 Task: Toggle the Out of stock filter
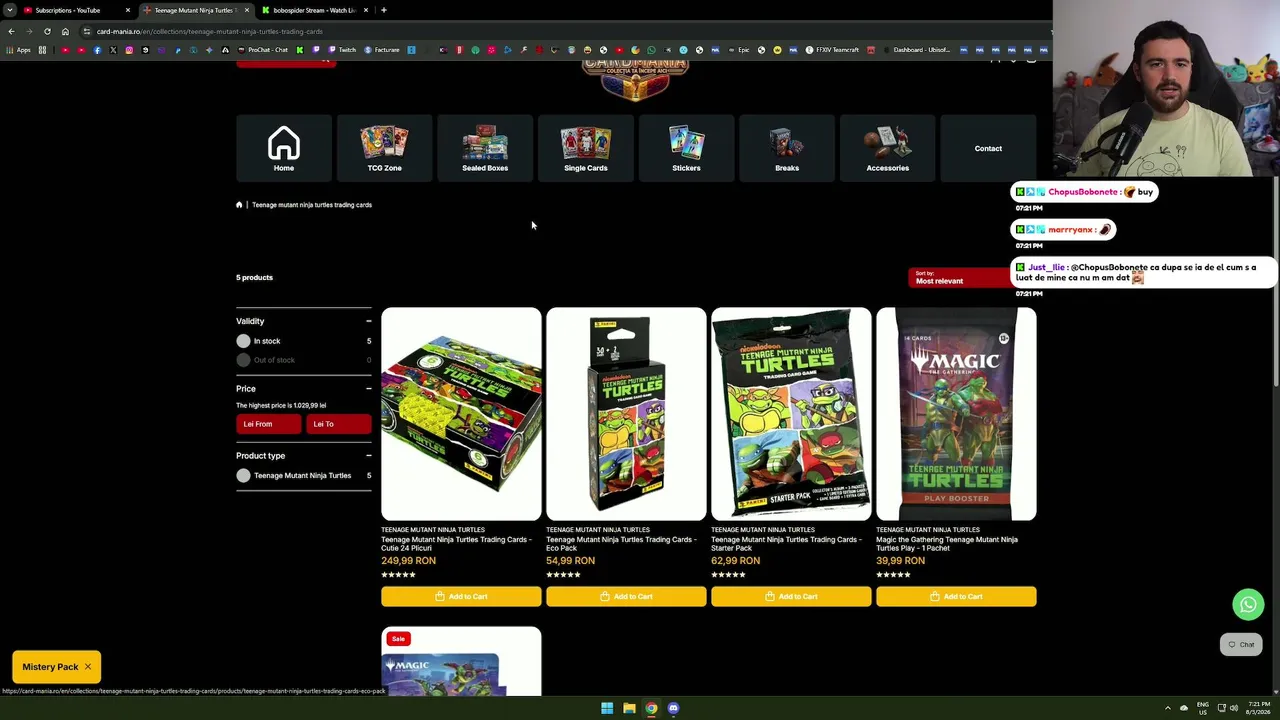(x=243, y=360)
